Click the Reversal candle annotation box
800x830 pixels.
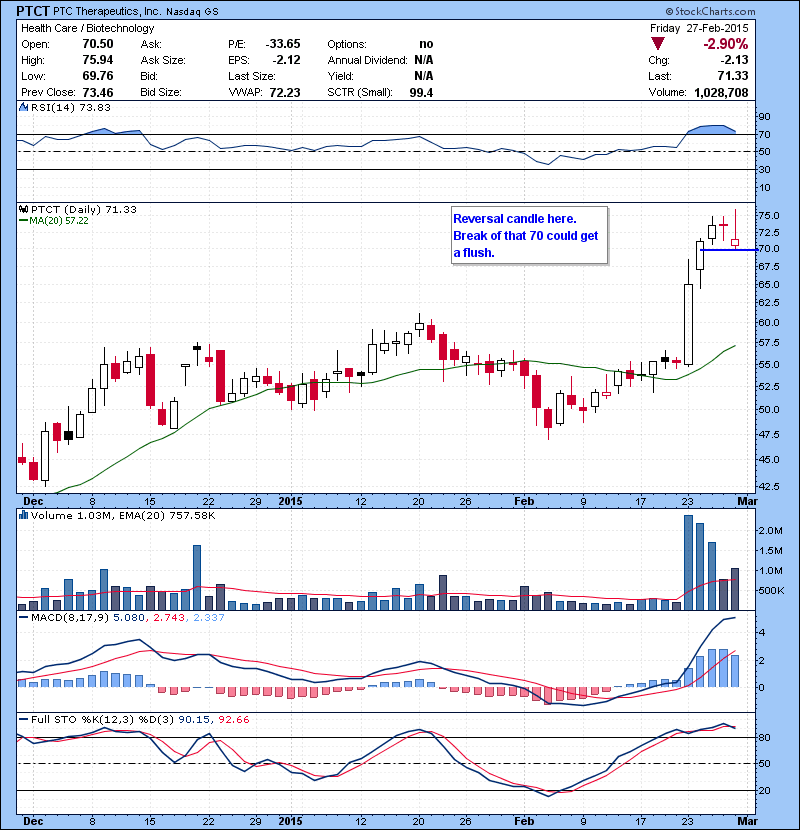coord(529,235)
